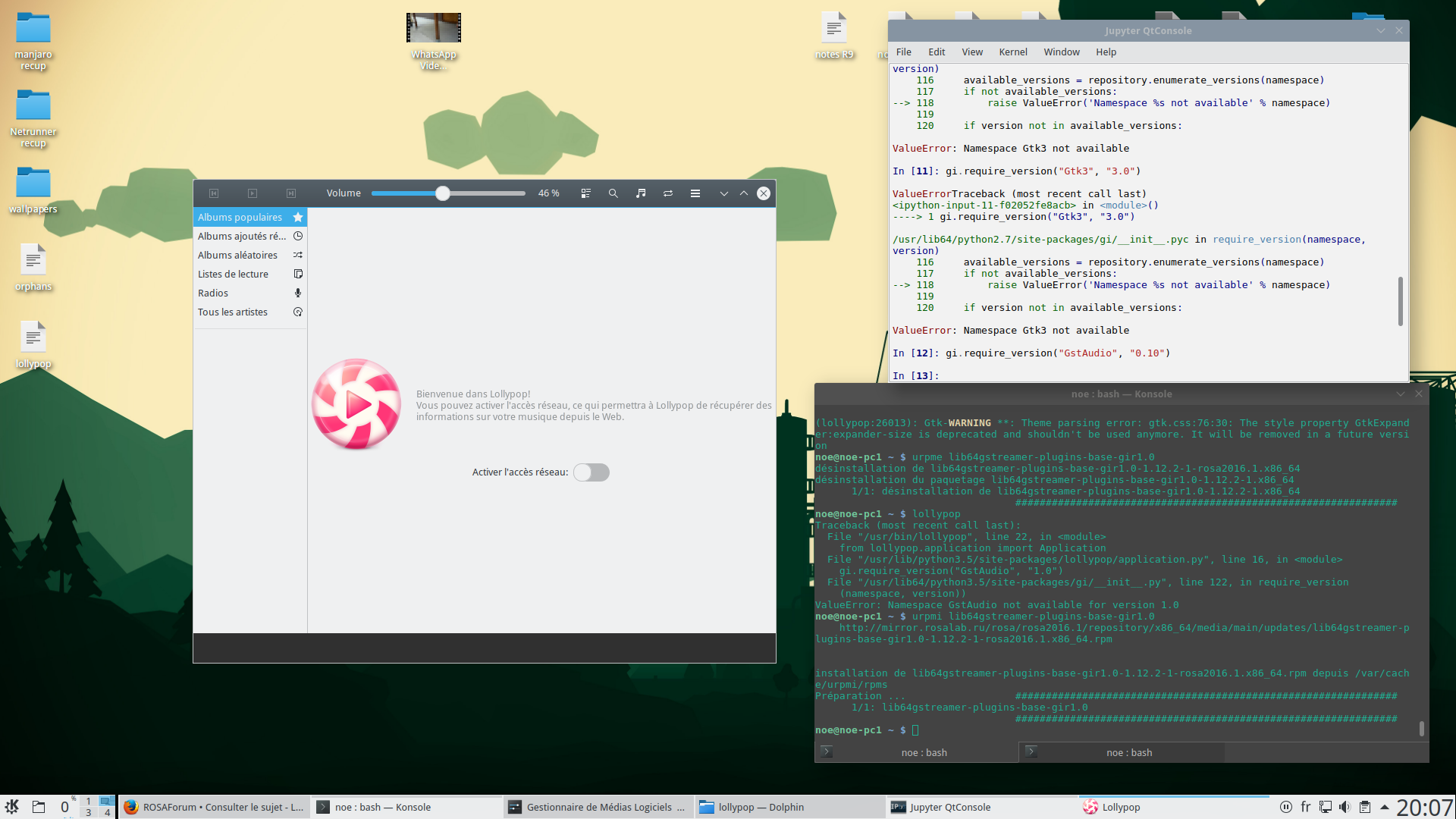Open the current playlist music note icon

coord(641,193)
